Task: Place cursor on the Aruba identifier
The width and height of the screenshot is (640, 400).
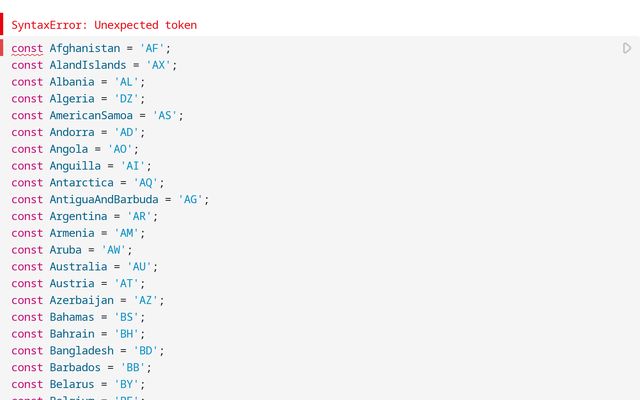Action: (x=66, y=249)
